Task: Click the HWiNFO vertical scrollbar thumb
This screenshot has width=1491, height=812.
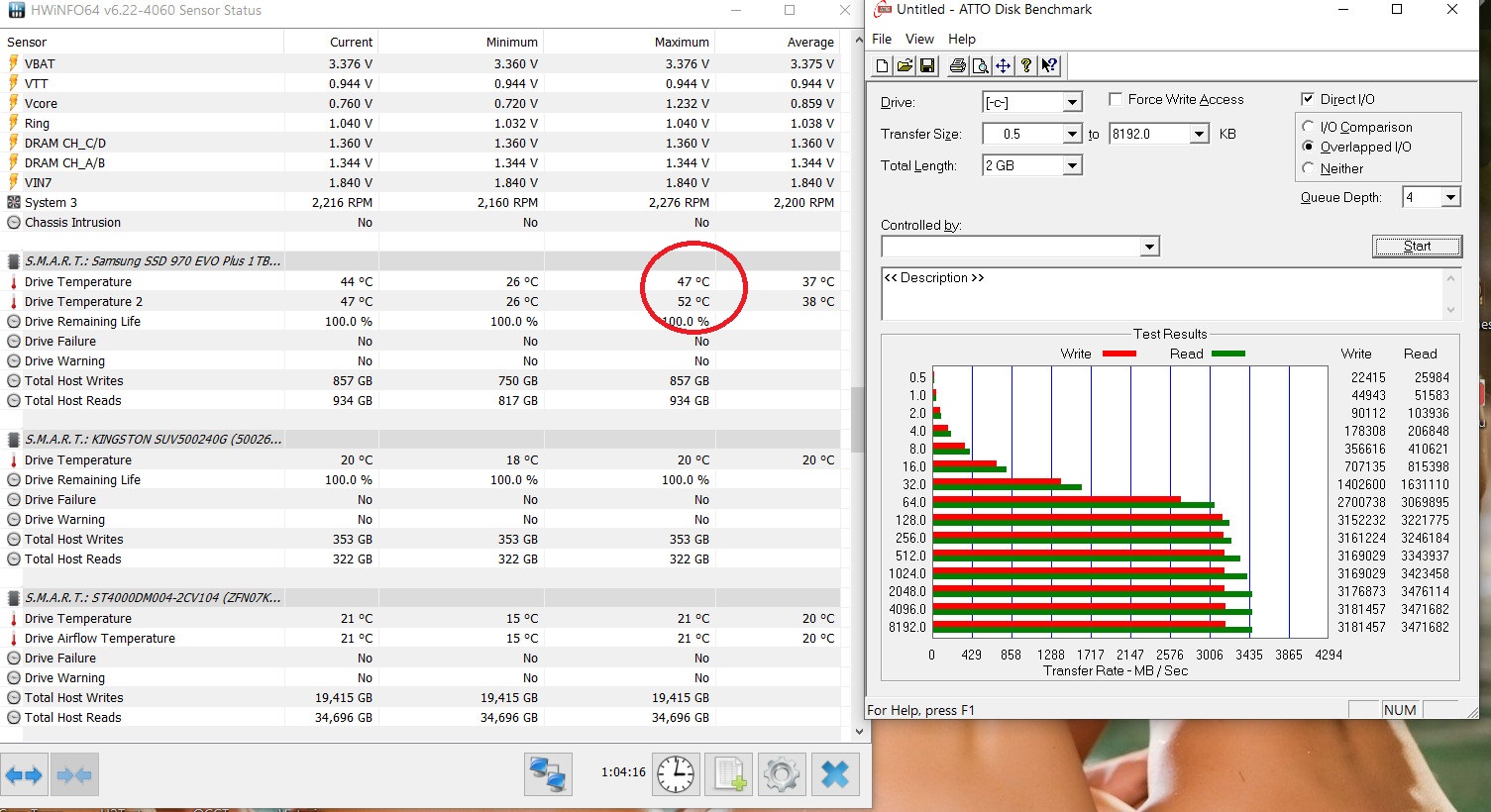Action: pos(858,418)
